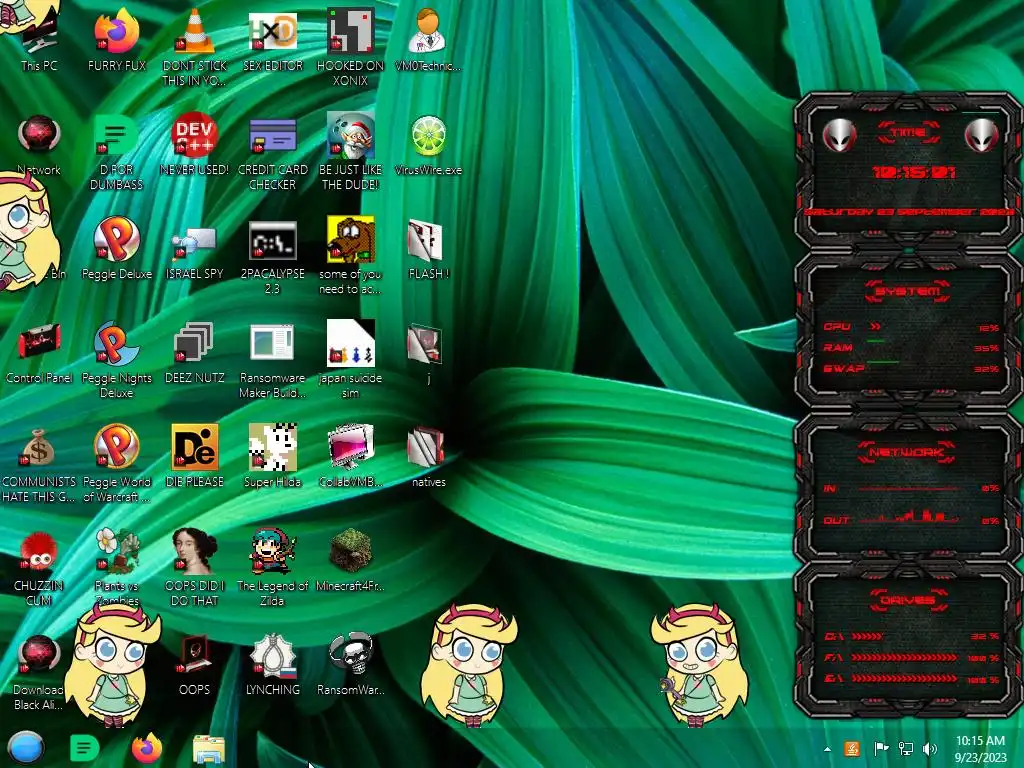
Task: Launch Firefox from the taskbar
Action: (146, 748)
